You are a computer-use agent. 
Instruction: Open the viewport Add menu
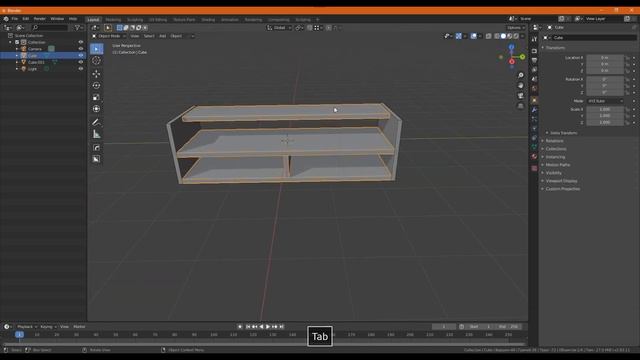(x=162, y=36)
